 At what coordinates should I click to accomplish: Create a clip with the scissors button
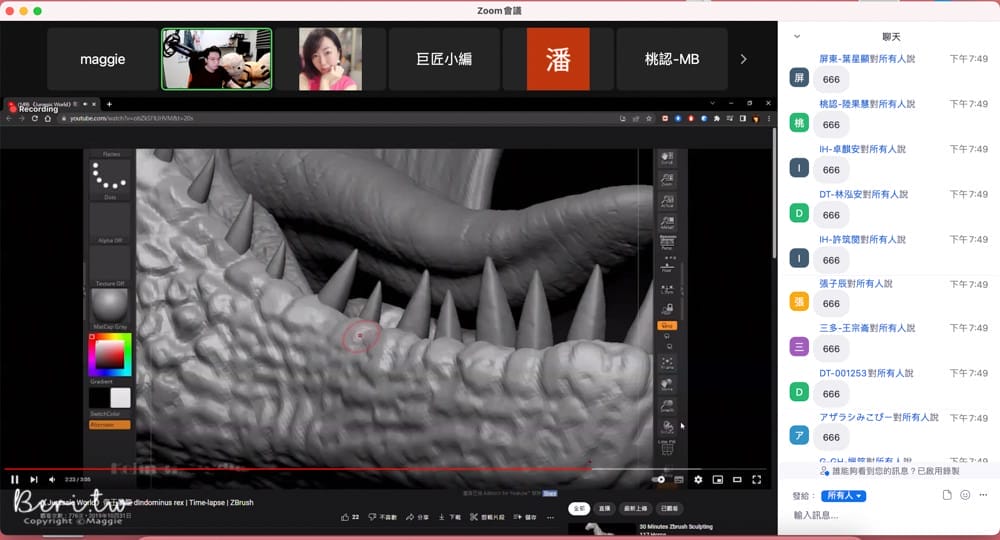pos(488,517)
